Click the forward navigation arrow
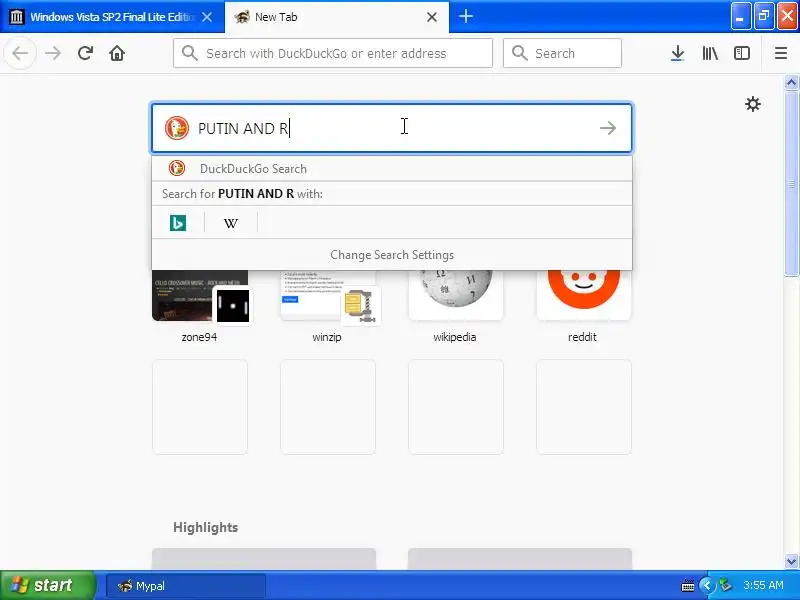Screen dimensions: 800x600 53,53
